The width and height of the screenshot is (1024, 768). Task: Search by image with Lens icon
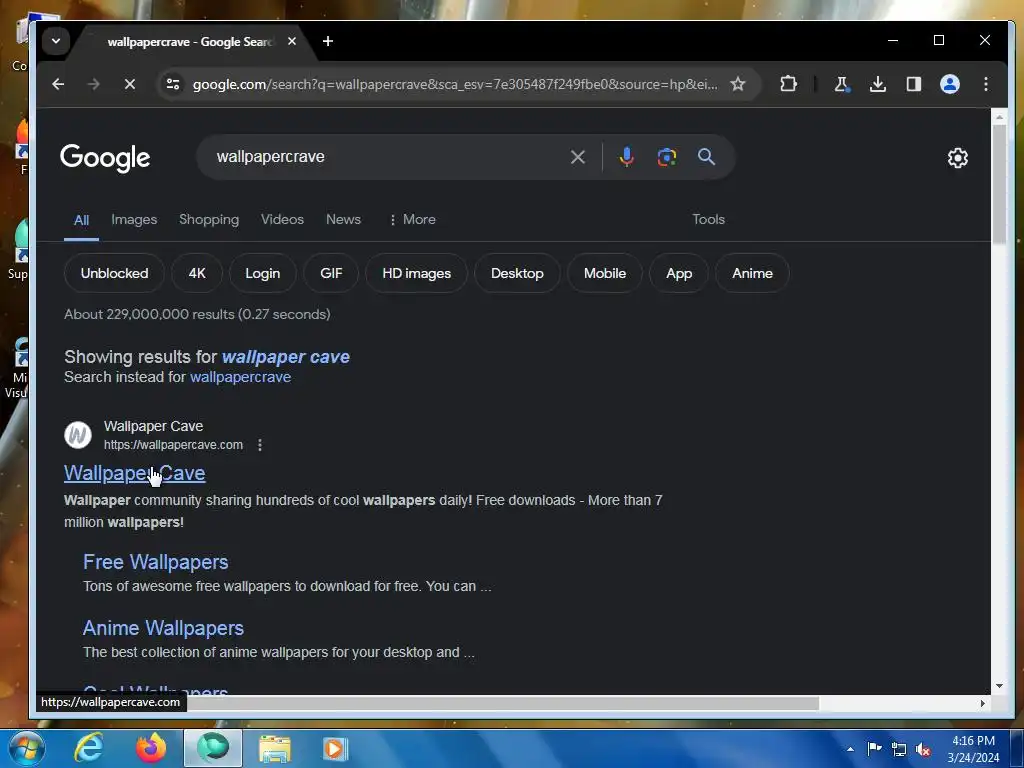[x=667, y=157]
